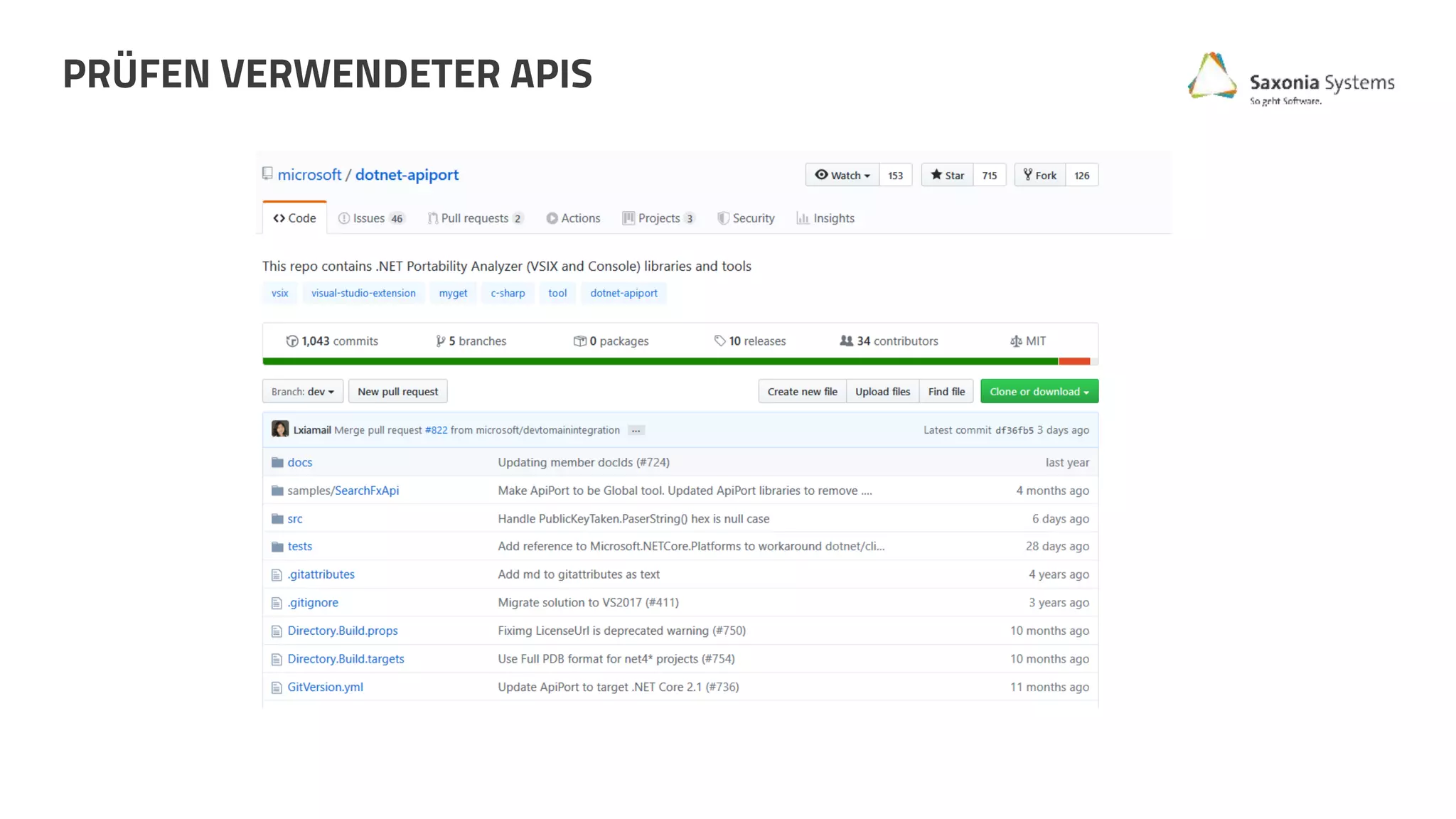This screenshot has height=819, width=1456.
Task: Click the myget topic tag
Action: click(453, 293)
